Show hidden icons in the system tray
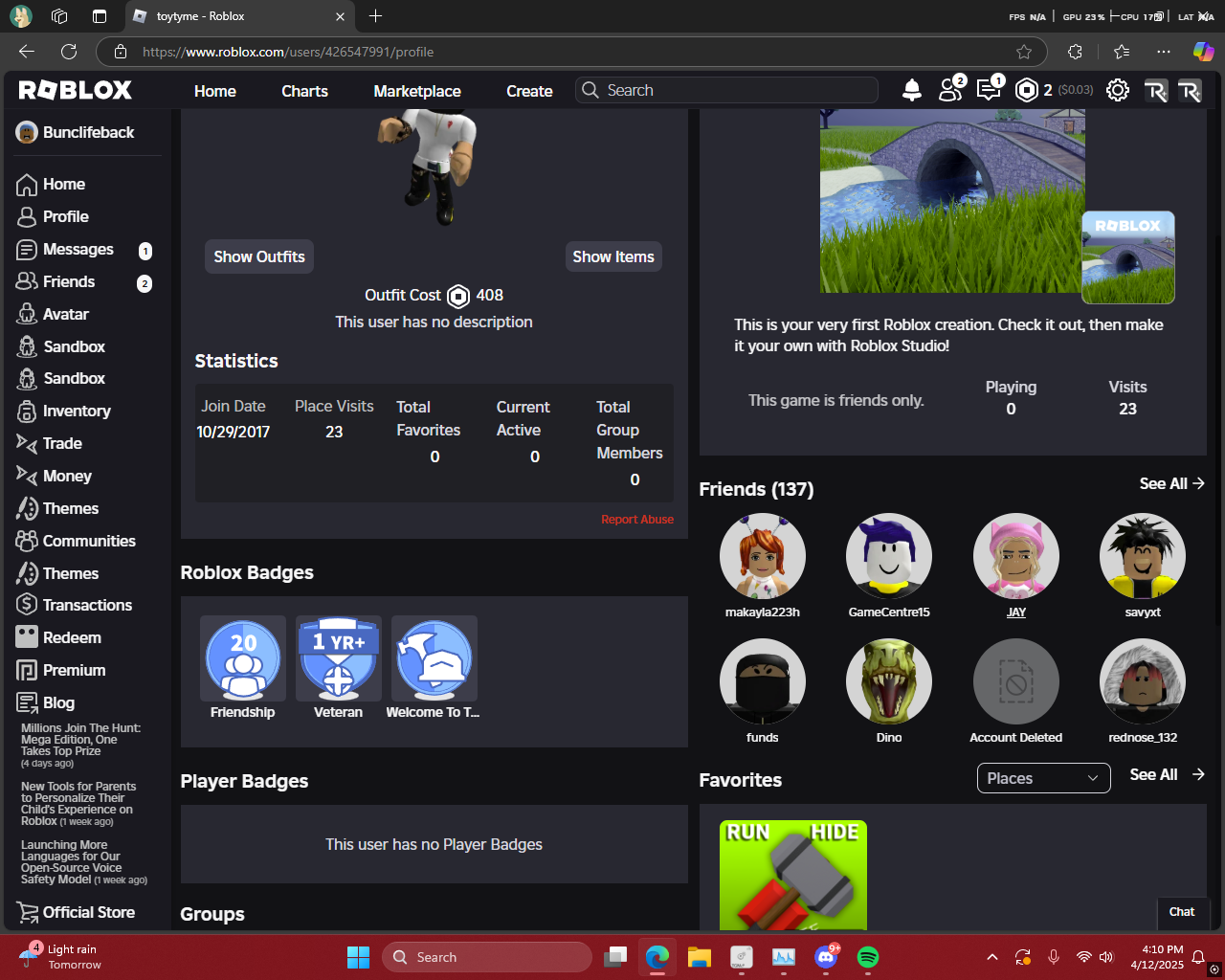The image size is (1225, 980). tap(992, 957)
